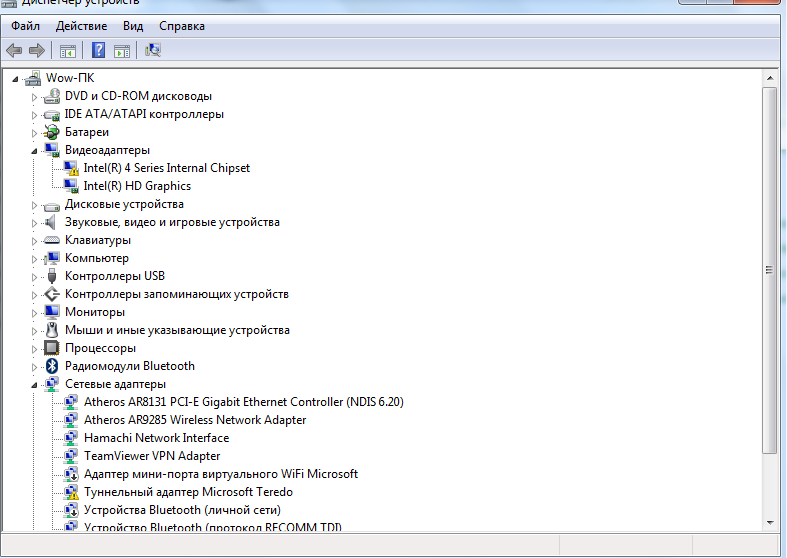Expand IDE ATA/ATAPI контроллеры node
Image resolution: width=787 pixels, height=558 pixels.
coord(34,115)
